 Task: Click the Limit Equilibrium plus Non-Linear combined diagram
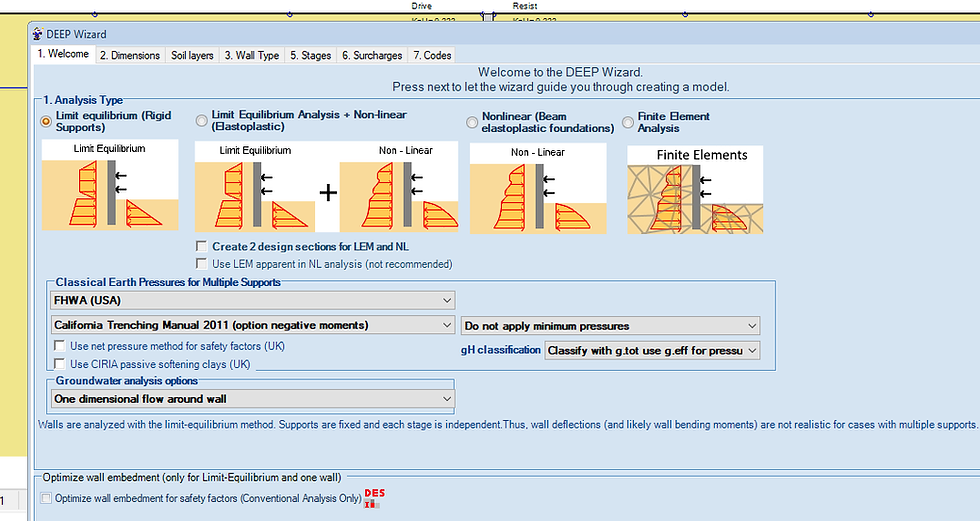[x=326, y=187]
